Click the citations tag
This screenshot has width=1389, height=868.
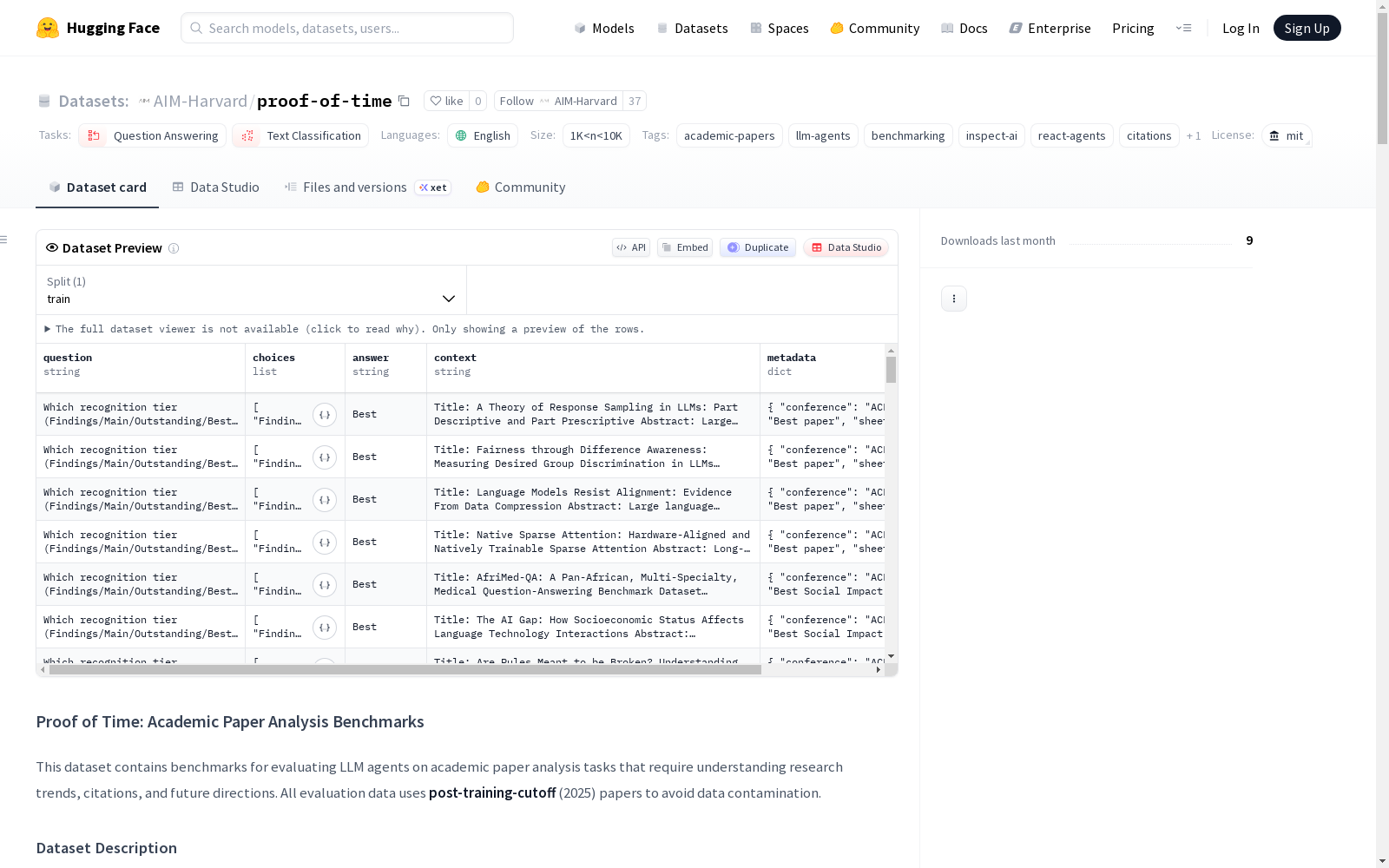click(x=1149, y=135)
